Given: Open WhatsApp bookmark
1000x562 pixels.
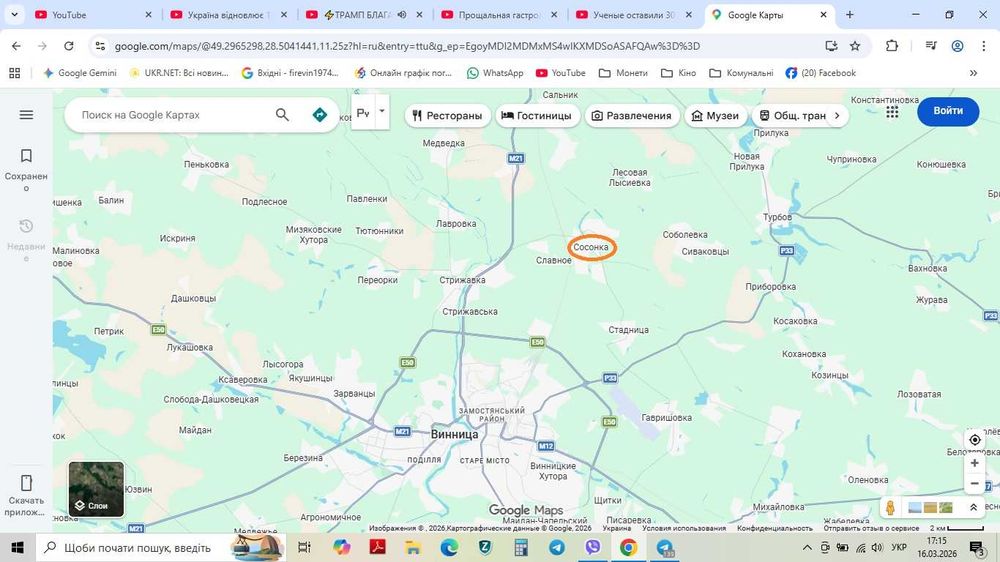Looking at the screenshot, I should pos(495,73).
